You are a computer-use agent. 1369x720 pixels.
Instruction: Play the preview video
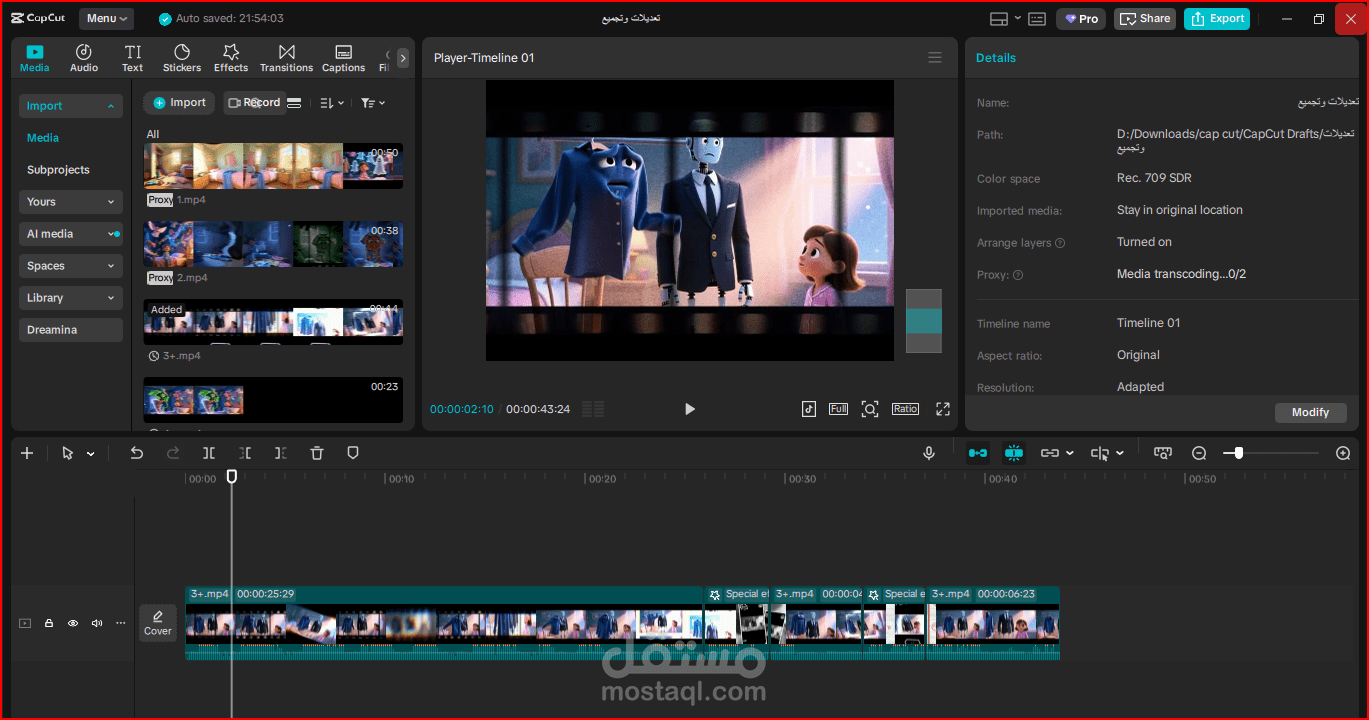pyautogui.click(x=689, y=409)
